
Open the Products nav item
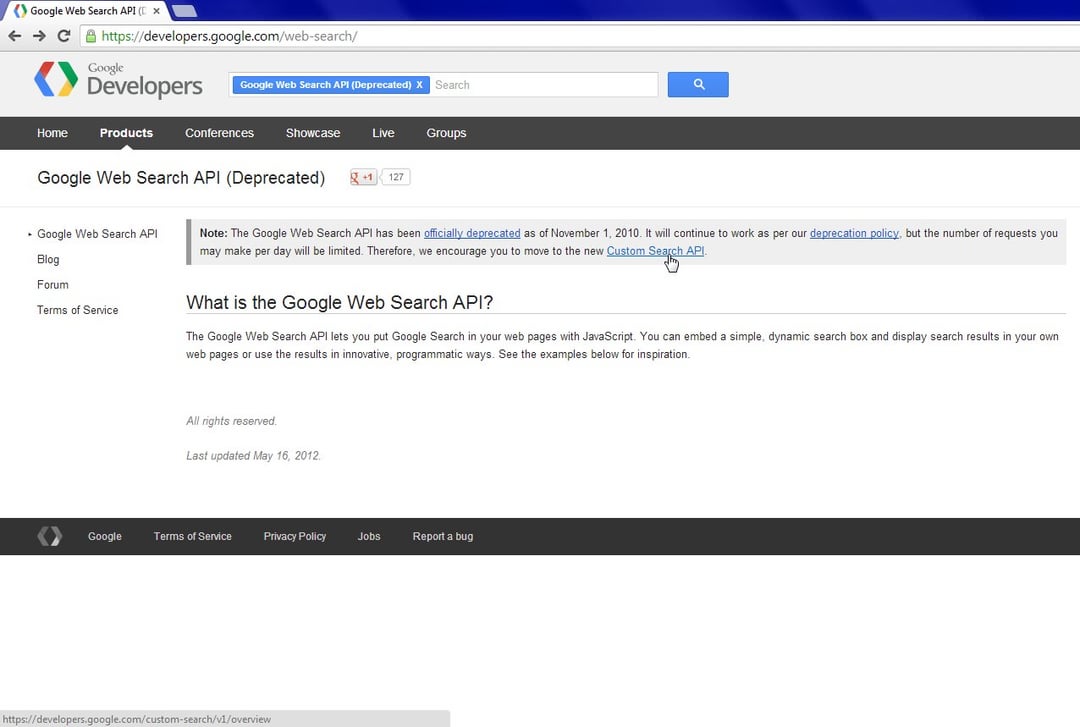(x=126, y=133)
